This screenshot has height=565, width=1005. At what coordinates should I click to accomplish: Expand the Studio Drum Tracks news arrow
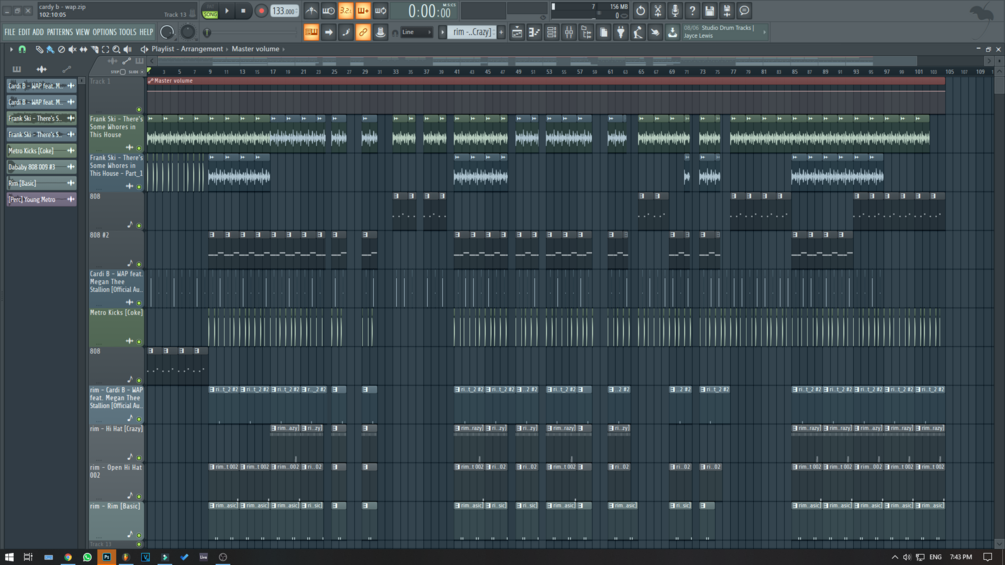[764, 32]
